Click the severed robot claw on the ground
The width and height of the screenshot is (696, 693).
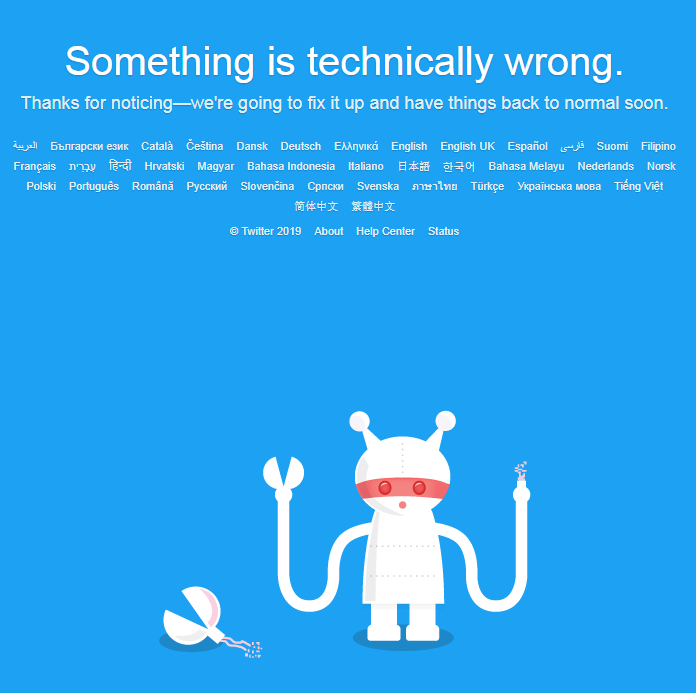click(209, 622)
